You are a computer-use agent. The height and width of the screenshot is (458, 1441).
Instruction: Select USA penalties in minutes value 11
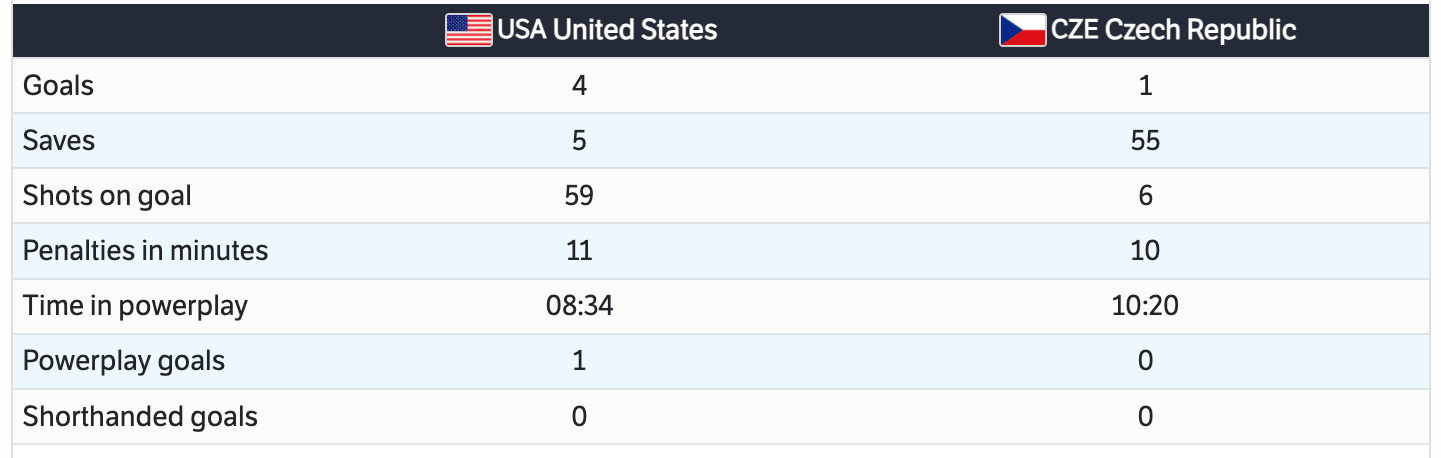pos(579,250)
